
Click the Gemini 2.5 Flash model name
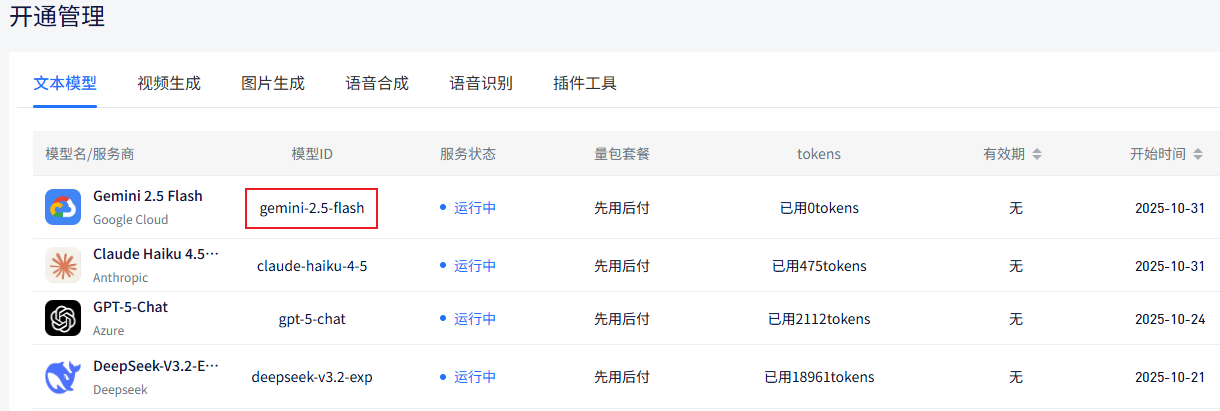click(148, 196)
